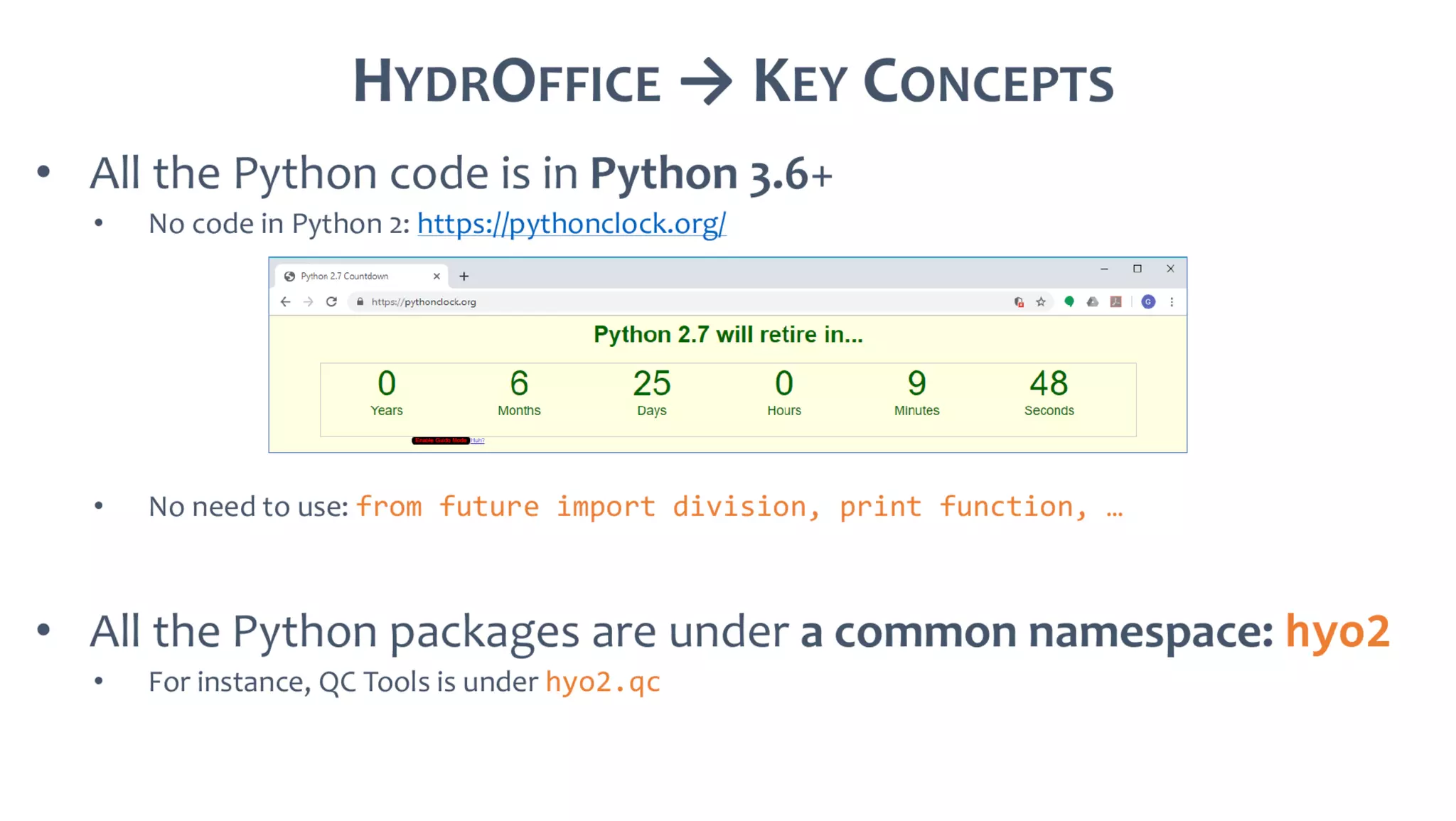This screenshot has width=1456, height=821.
Task: Click the browser forward arrow
Action: (308, 302)
